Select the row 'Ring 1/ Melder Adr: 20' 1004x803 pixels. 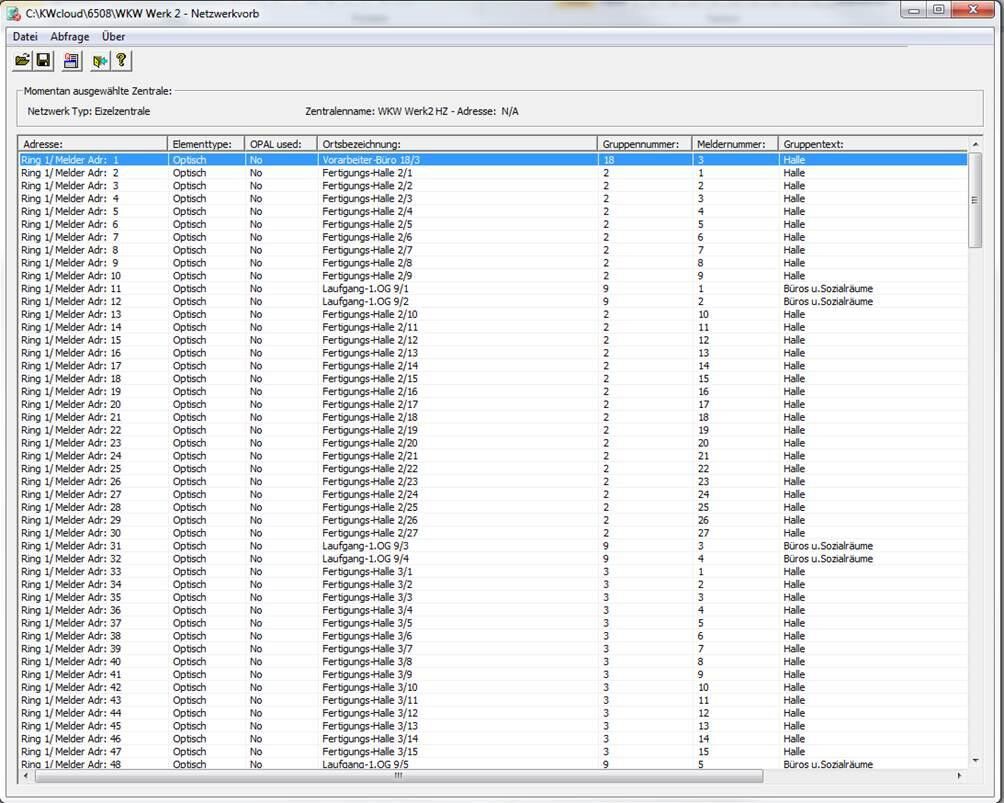click(493, 404)
